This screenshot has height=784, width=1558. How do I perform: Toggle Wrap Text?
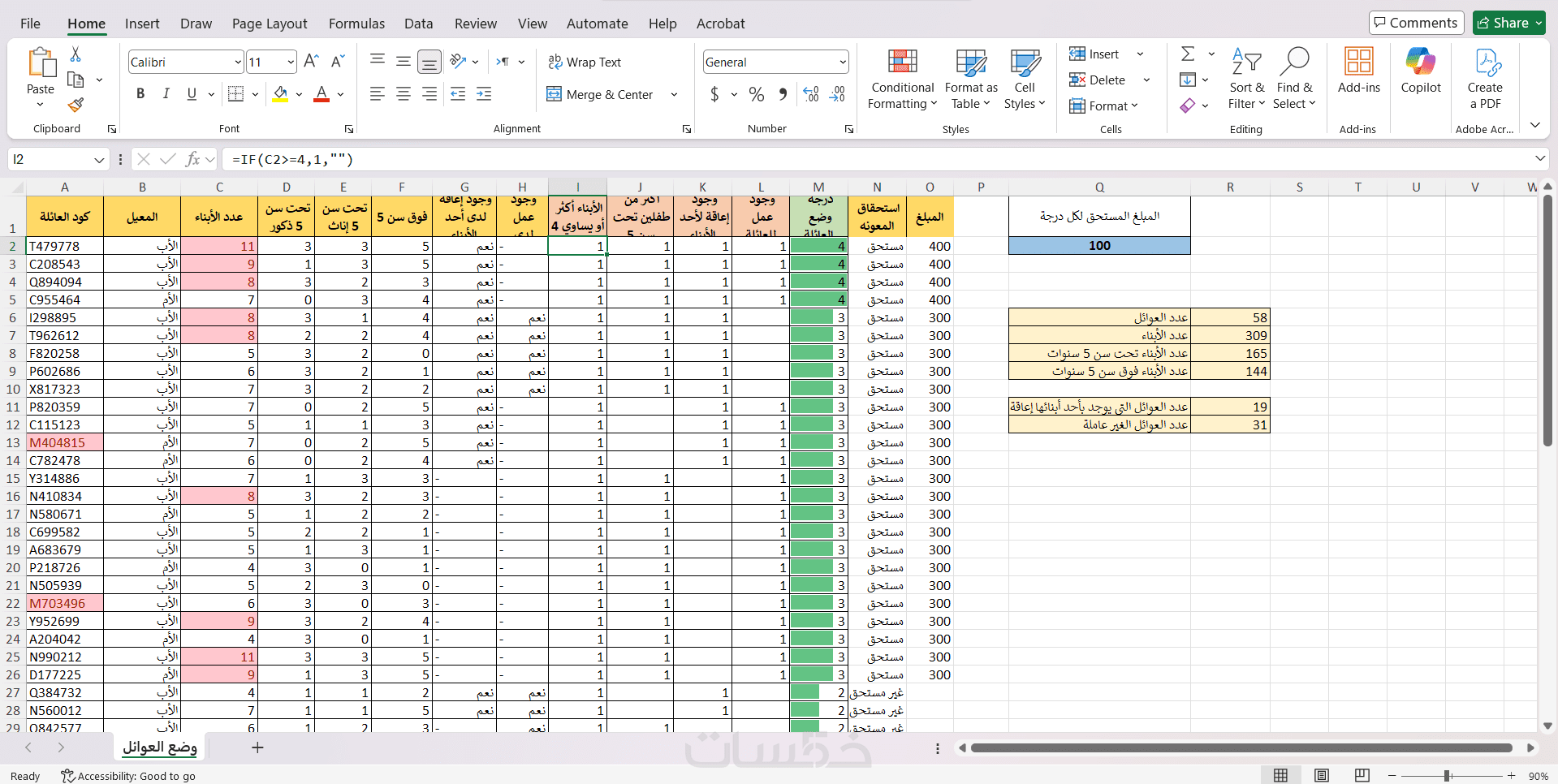585,62
